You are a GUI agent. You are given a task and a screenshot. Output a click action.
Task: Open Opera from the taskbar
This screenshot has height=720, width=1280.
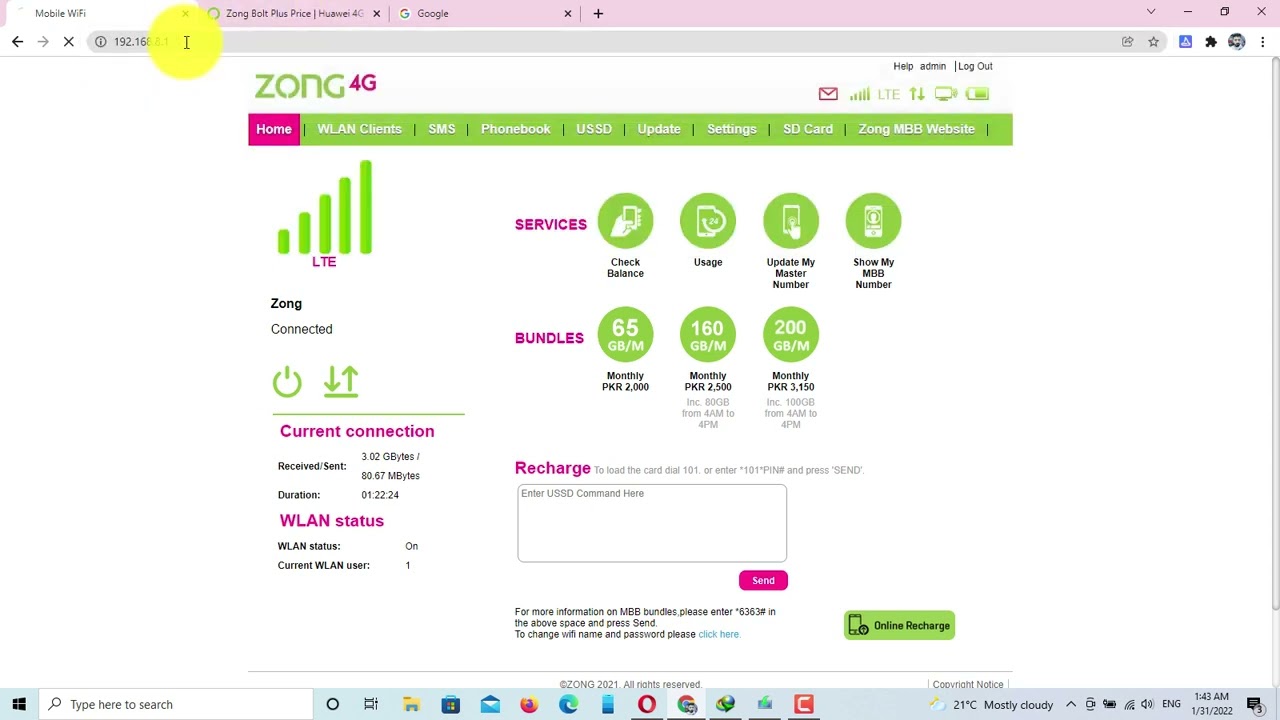pyautogui.click(x=647, y=704)
